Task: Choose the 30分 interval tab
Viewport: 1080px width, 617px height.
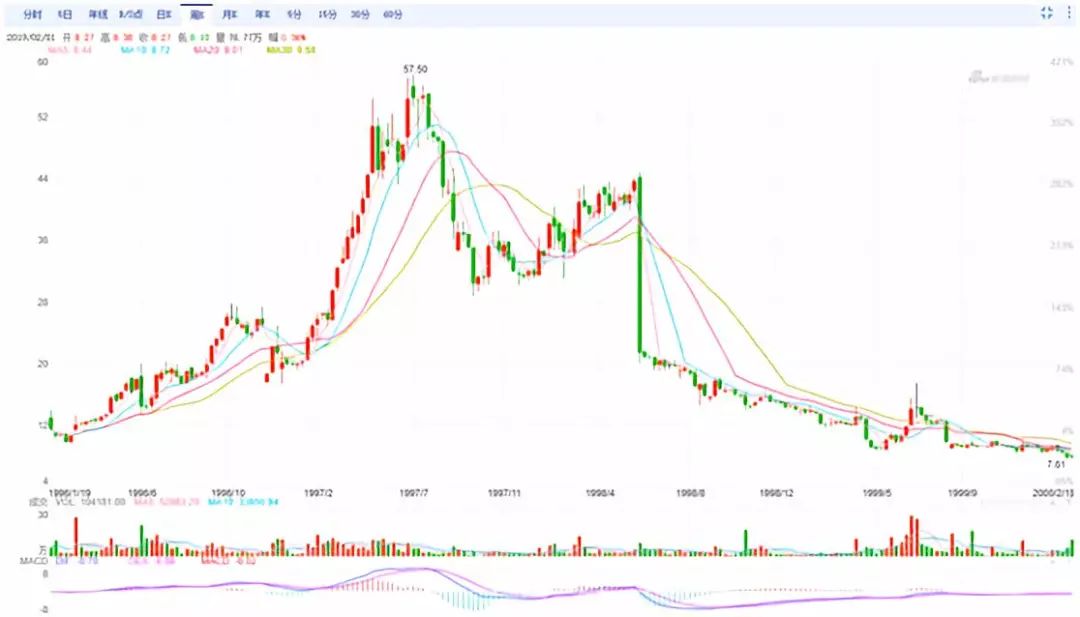Action: [360, 15]
